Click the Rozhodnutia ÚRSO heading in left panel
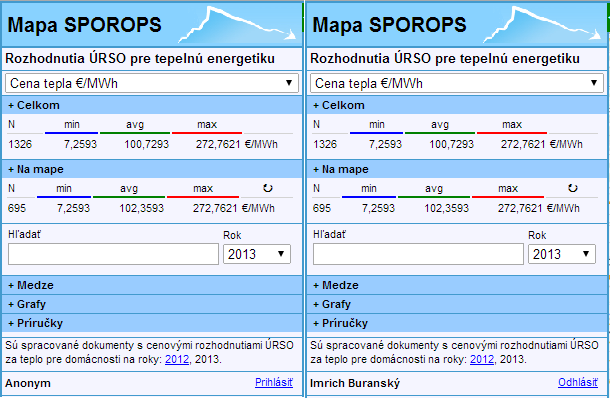This screenshot has width=610, height=398. (x=140, y=58)
